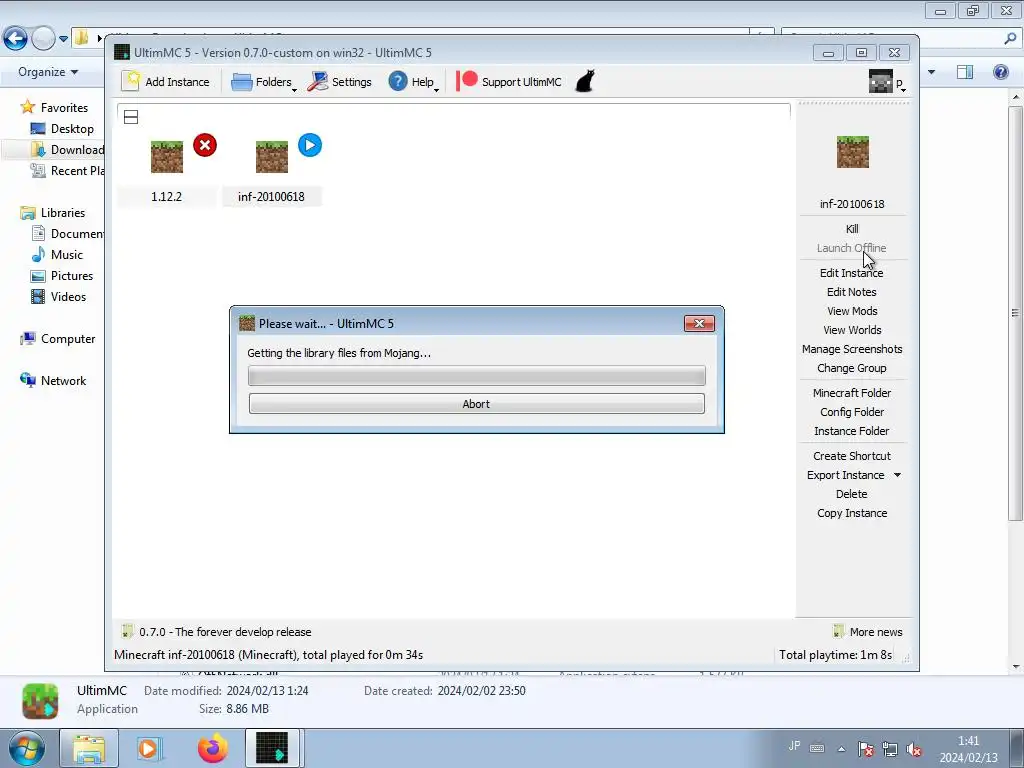The height and width of the screenshot is (768, 1024).
Task: Open Windows Media Player from taskbar
Action: click(x=149, y=748)
